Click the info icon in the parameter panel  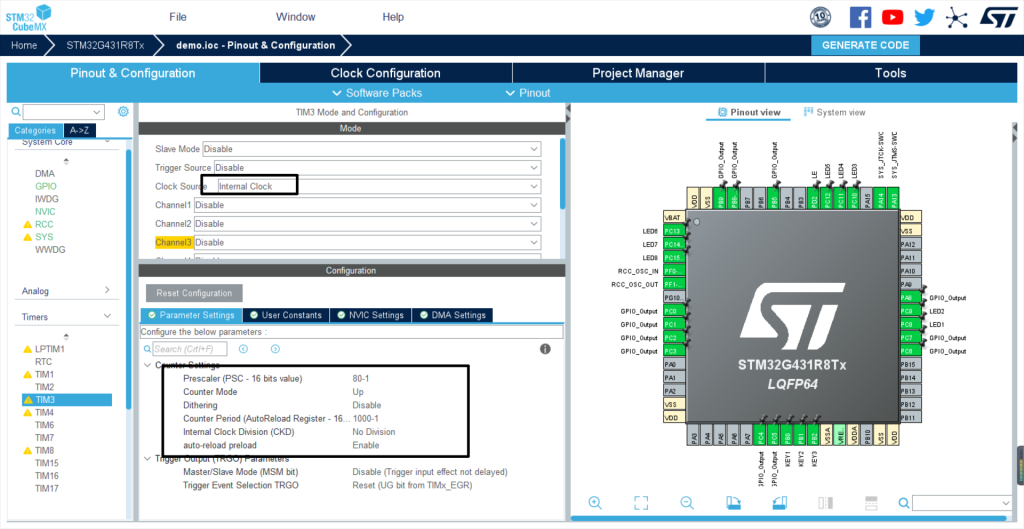click(545, 349)
